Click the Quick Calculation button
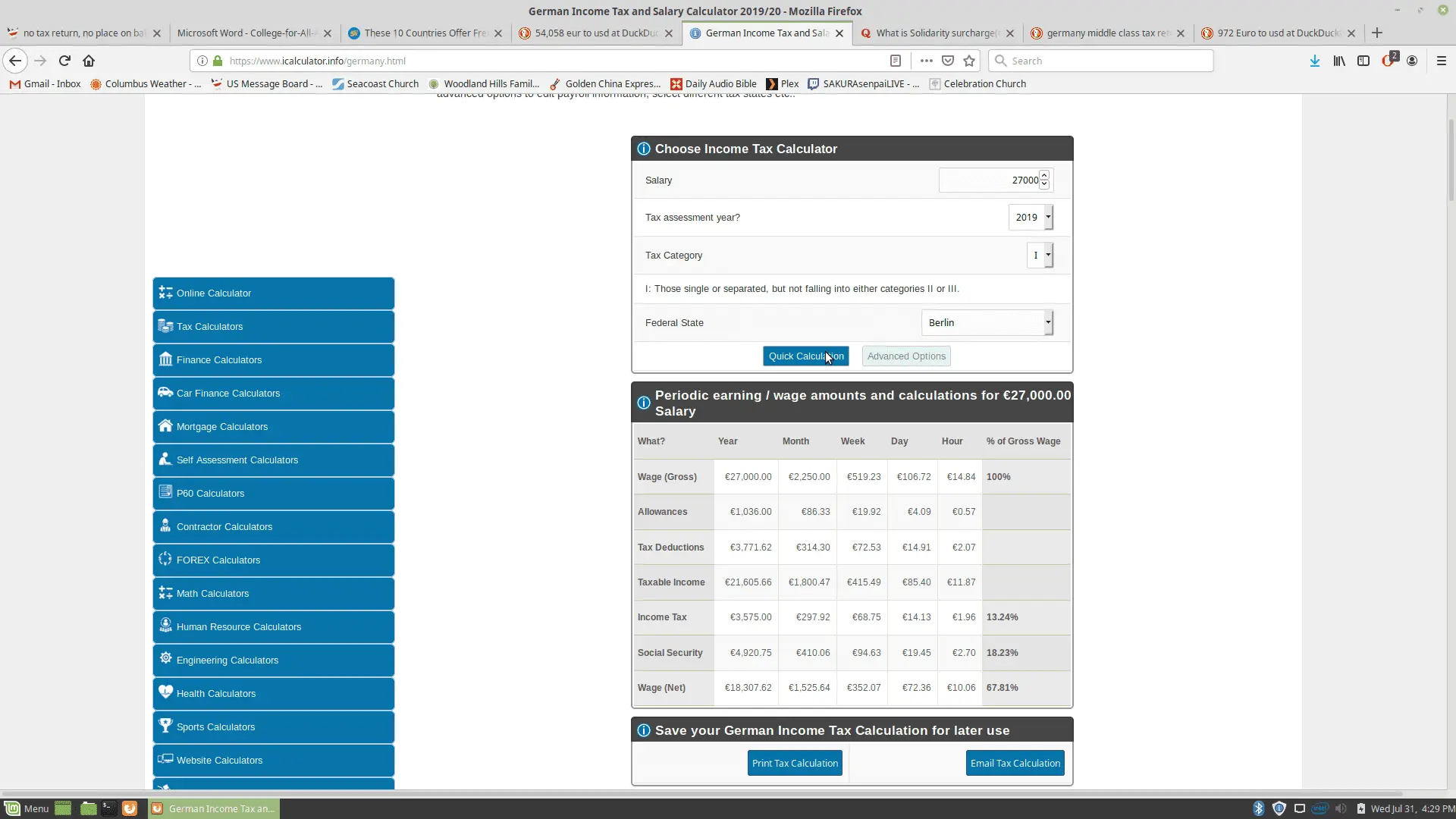The width and height of the screenshot is (1456, 819). [806, 356]
